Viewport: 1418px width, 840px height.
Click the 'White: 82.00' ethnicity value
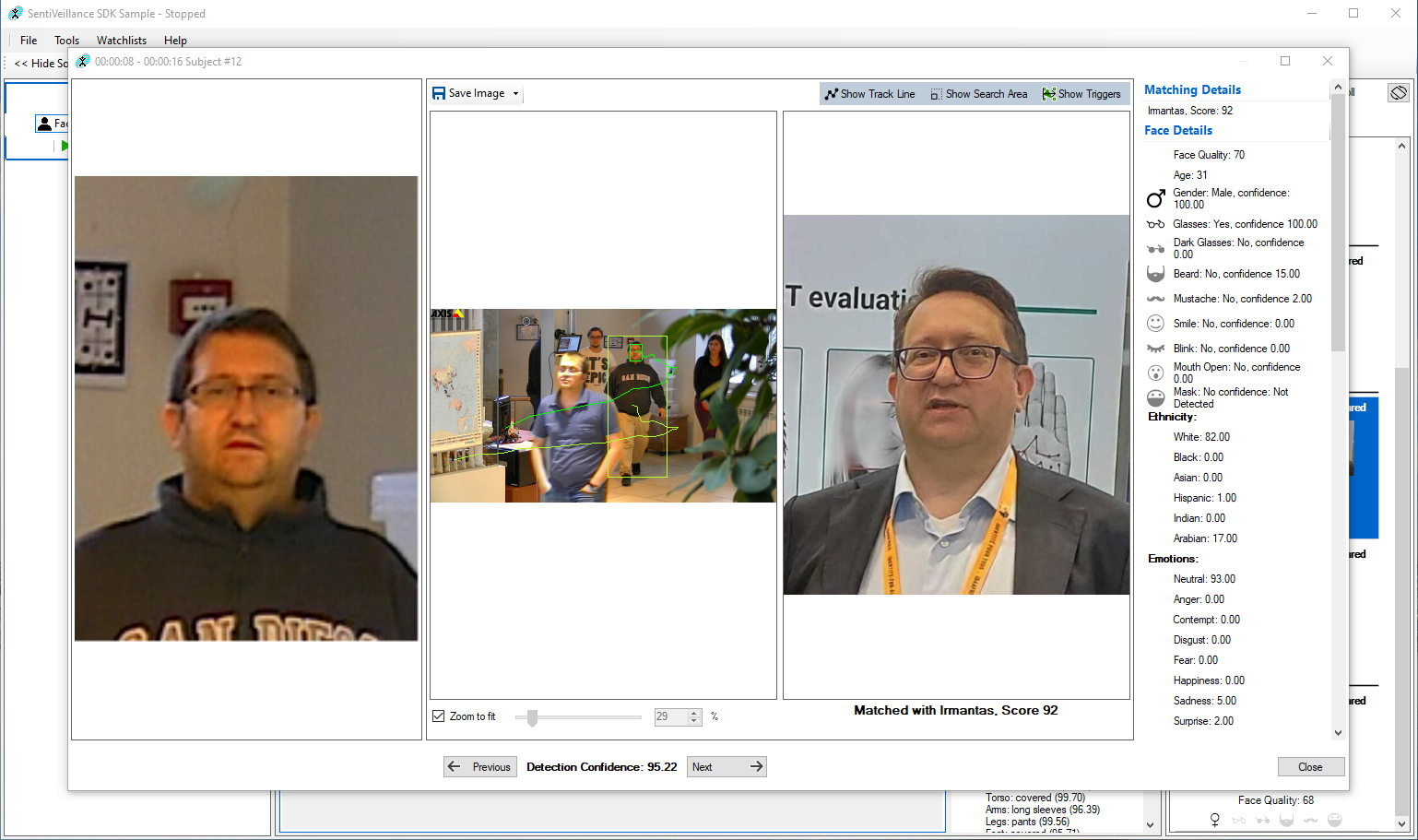click(1201, 437)
